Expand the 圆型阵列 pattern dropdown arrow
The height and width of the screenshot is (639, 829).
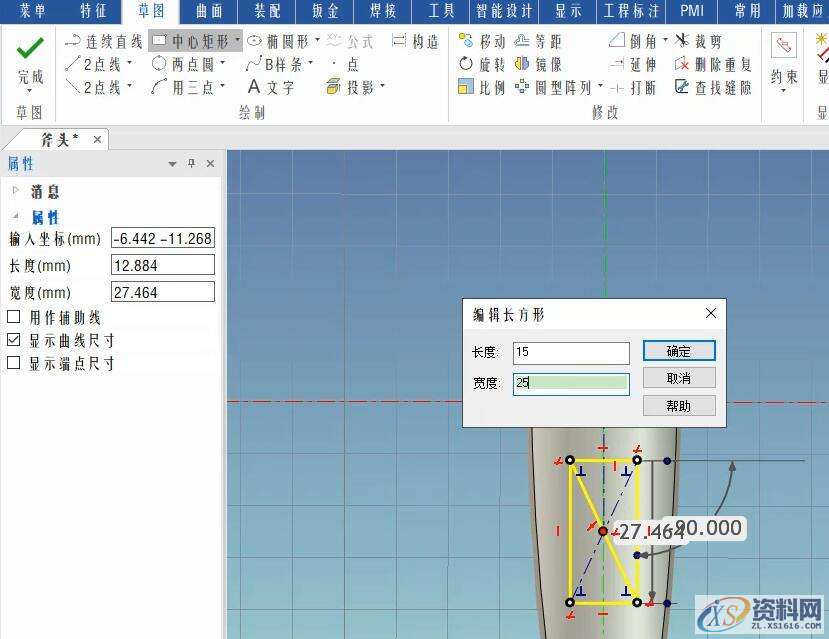click(x=602, y=86)
